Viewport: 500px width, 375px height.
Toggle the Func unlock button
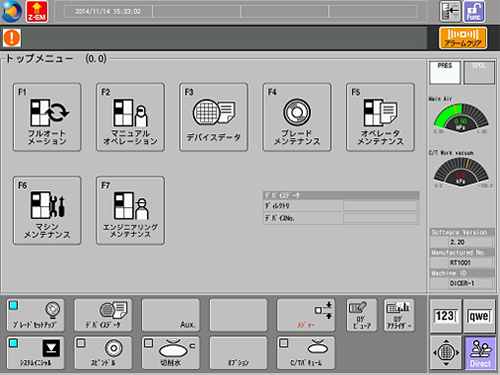(x=473, y=12)
